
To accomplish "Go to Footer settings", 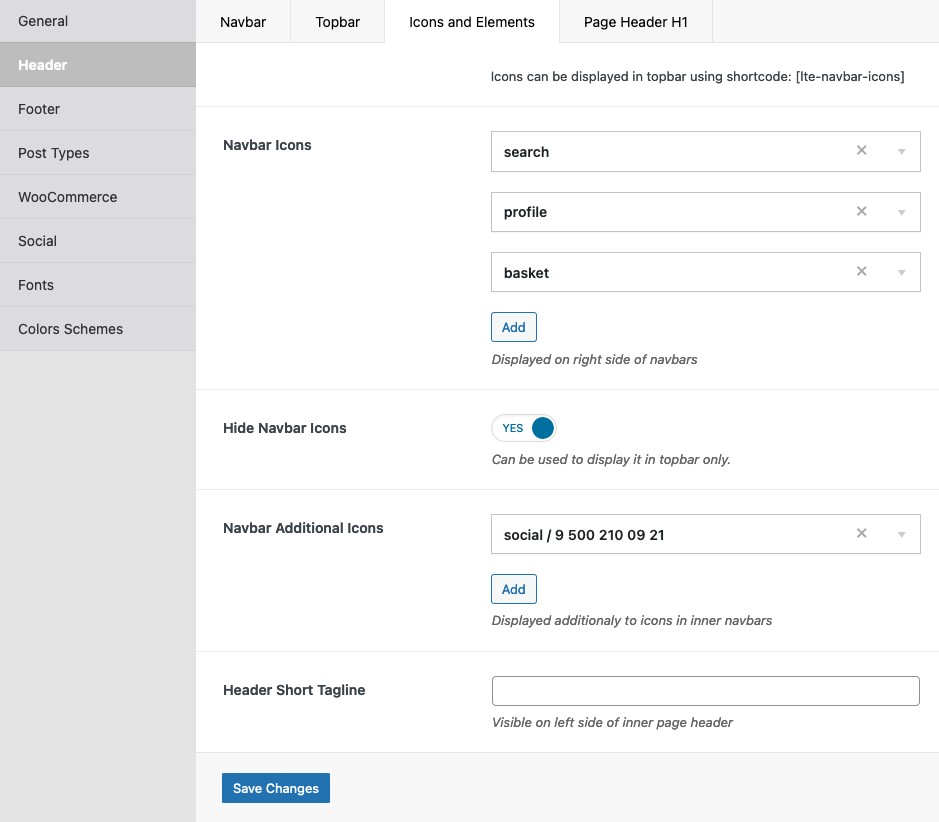I will click(98, 109).
